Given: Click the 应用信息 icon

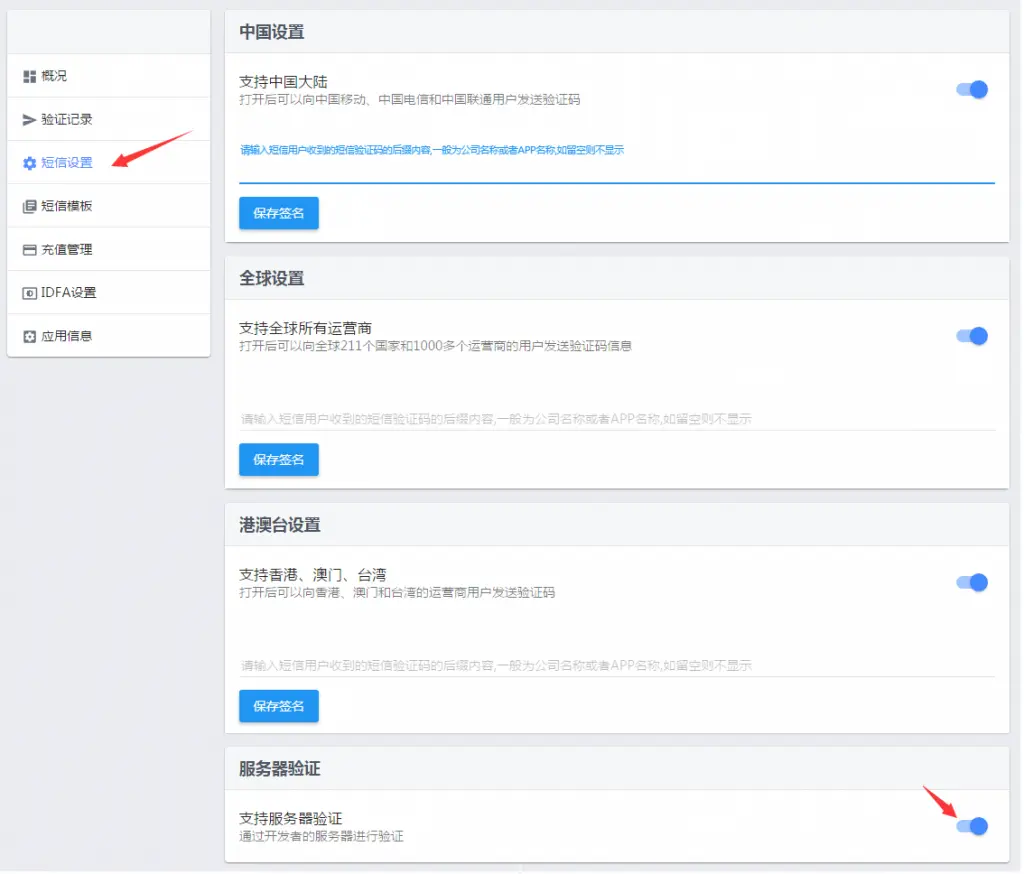Looking at the screenshot, I should [29, 336].
